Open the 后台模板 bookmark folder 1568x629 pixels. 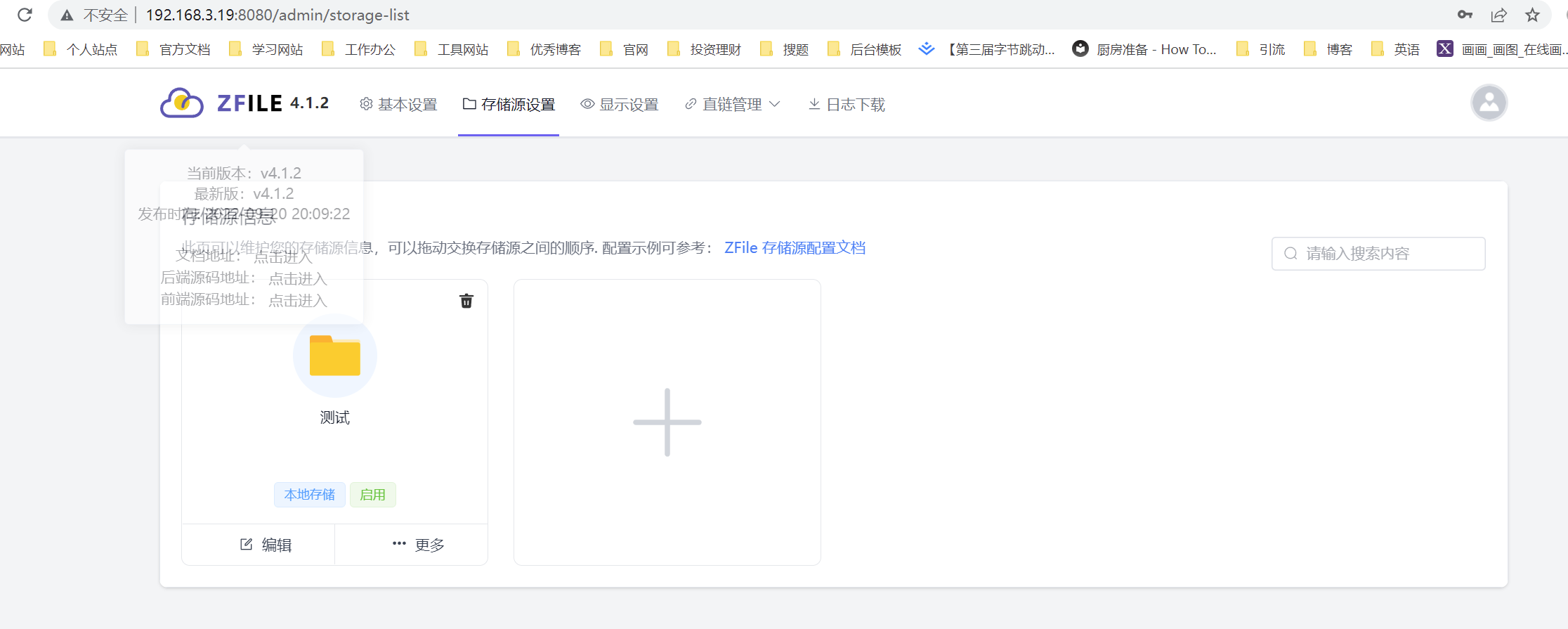(x=865, y=49)
